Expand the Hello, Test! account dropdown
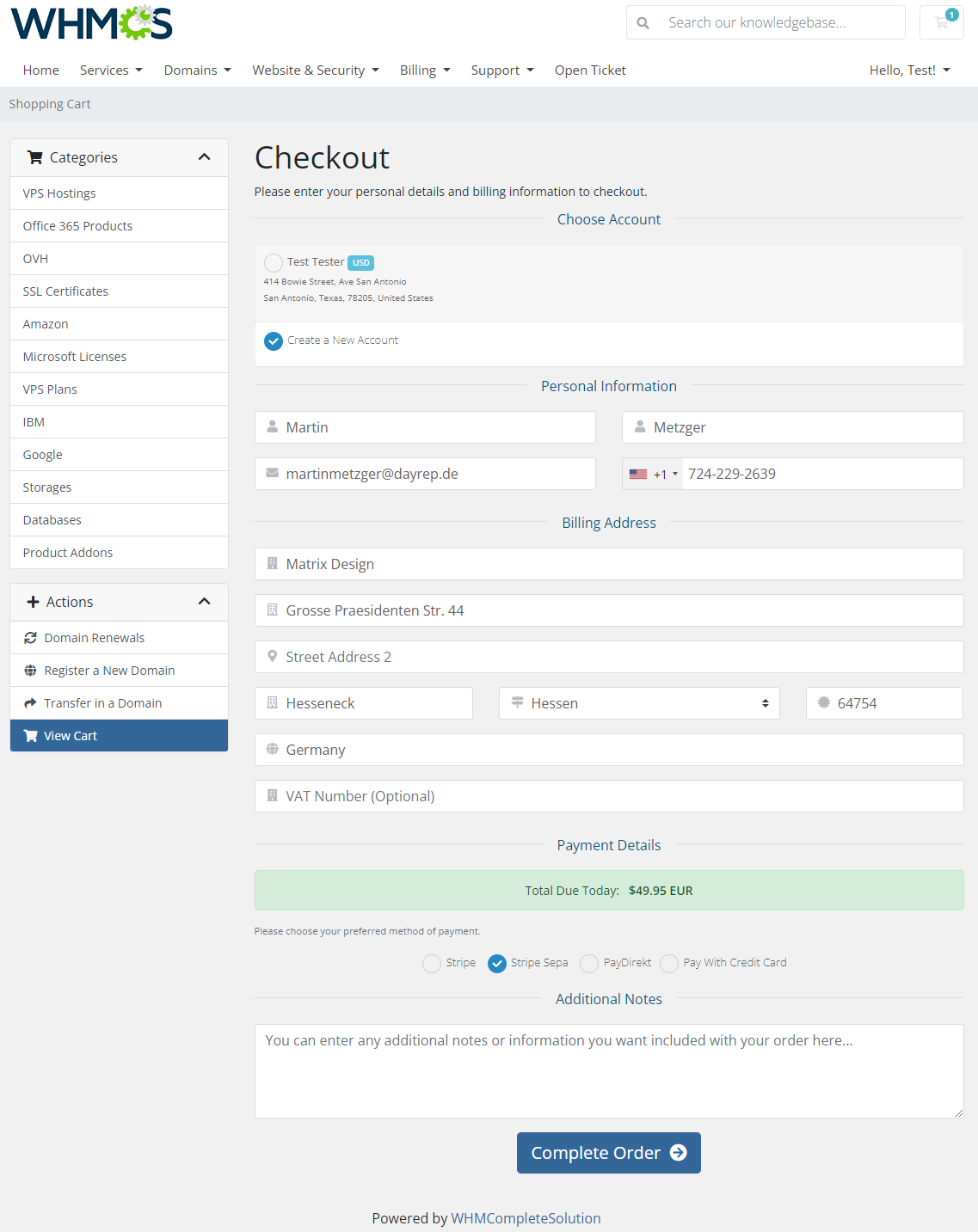 [x=909, y=70]
